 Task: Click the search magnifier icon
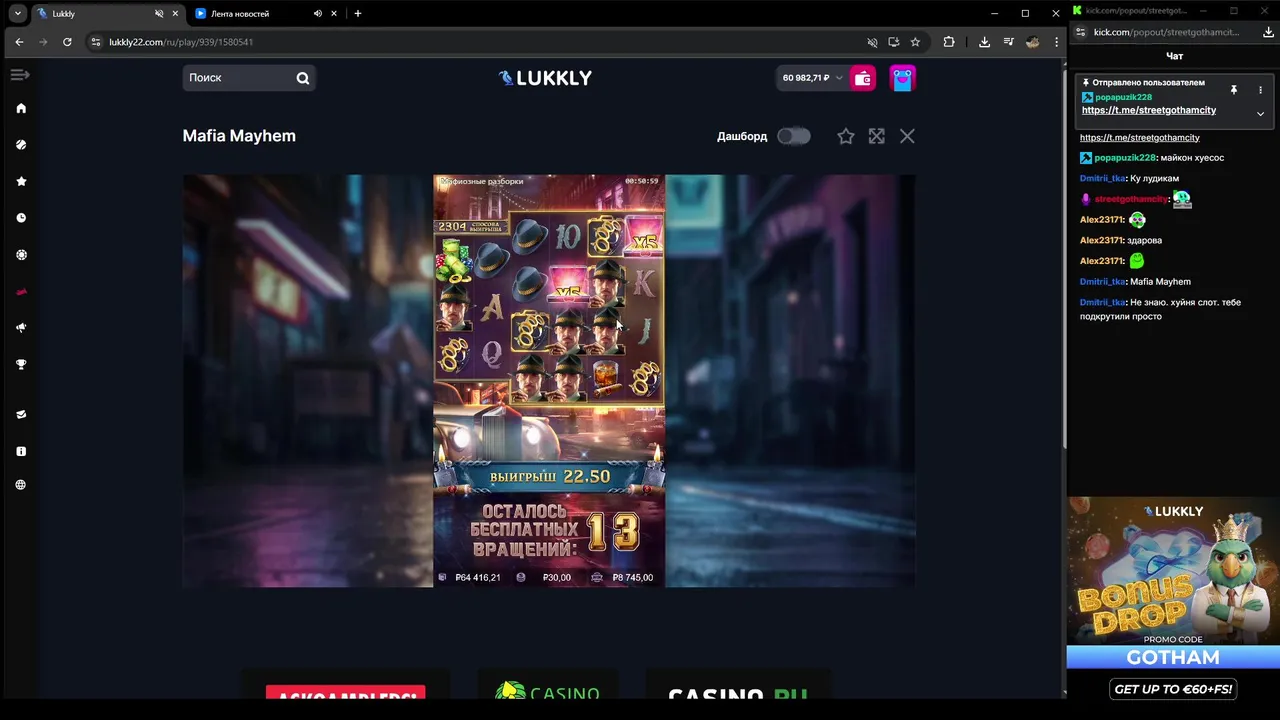303,78
